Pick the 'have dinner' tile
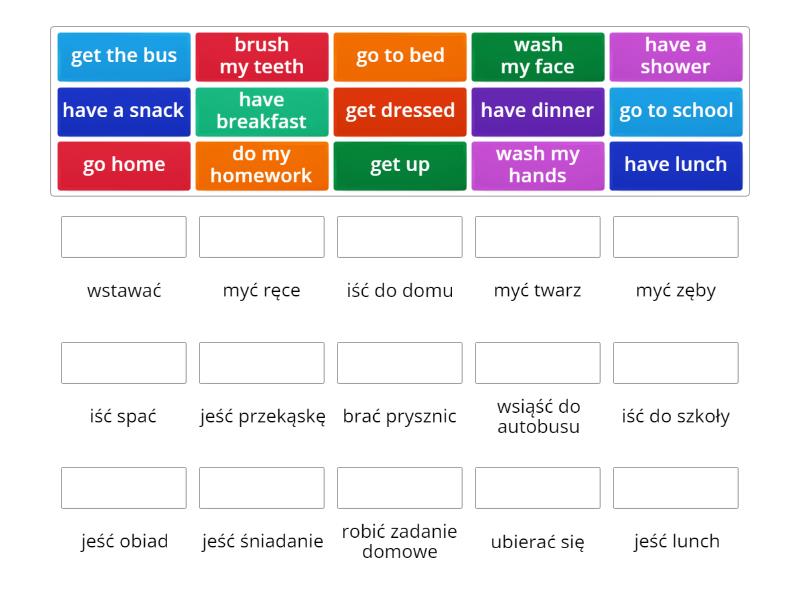The width and height of the screenshot is (800, 600). (538, 111)
